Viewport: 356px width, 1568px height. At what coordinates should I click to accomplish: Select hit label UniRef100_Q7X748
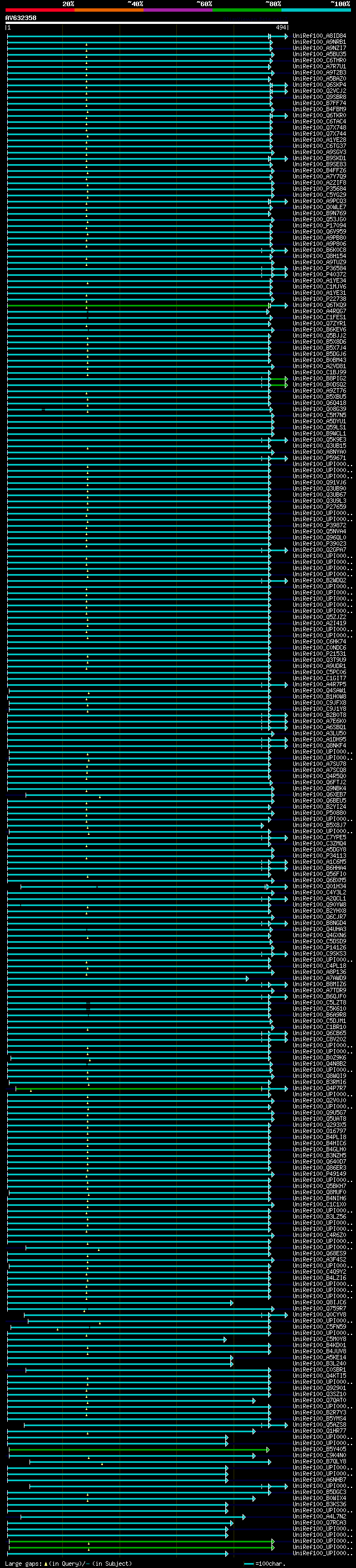coord(319,127)
